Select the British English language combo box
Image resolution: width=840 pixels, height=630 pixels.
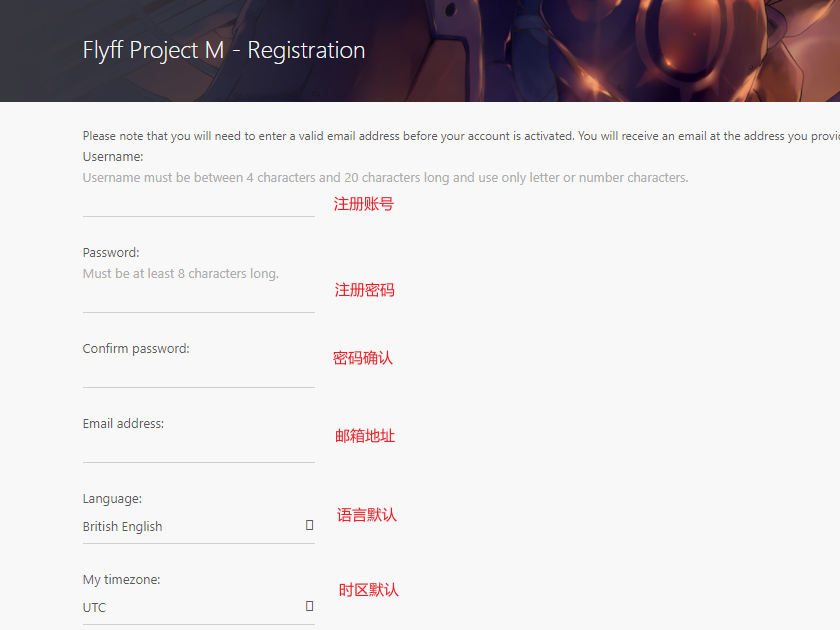tap(190, 527)
